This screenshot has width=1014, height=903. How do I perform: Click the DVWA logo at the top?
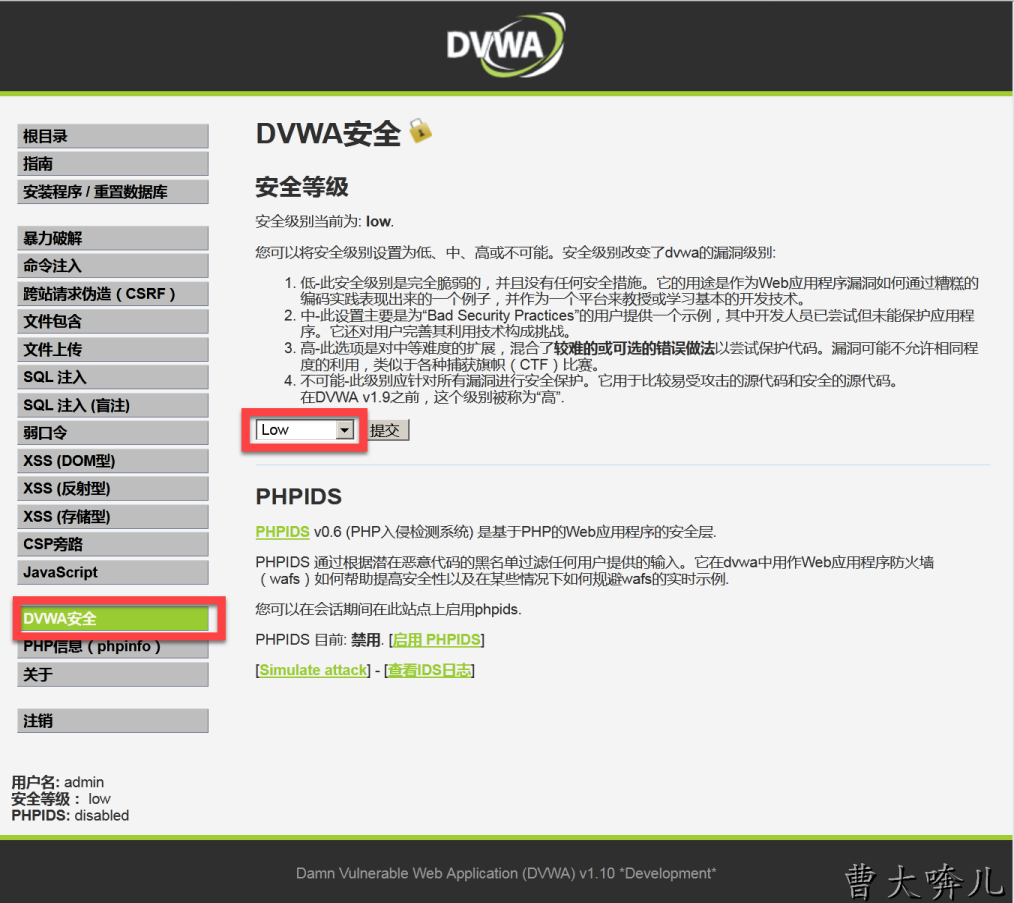[x=506, y=44]
